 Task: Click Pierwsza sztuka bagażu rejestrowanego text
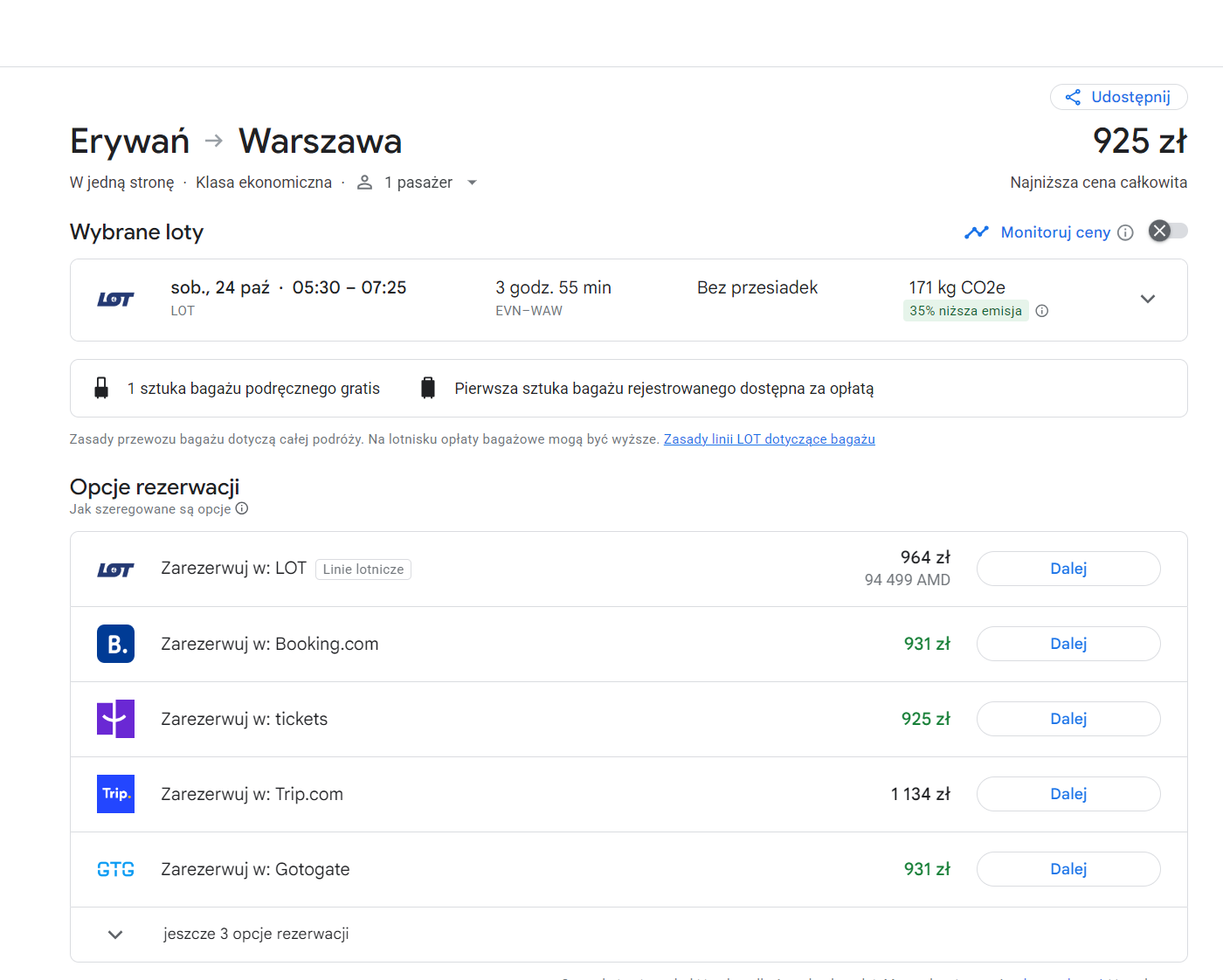pos(664,389)
